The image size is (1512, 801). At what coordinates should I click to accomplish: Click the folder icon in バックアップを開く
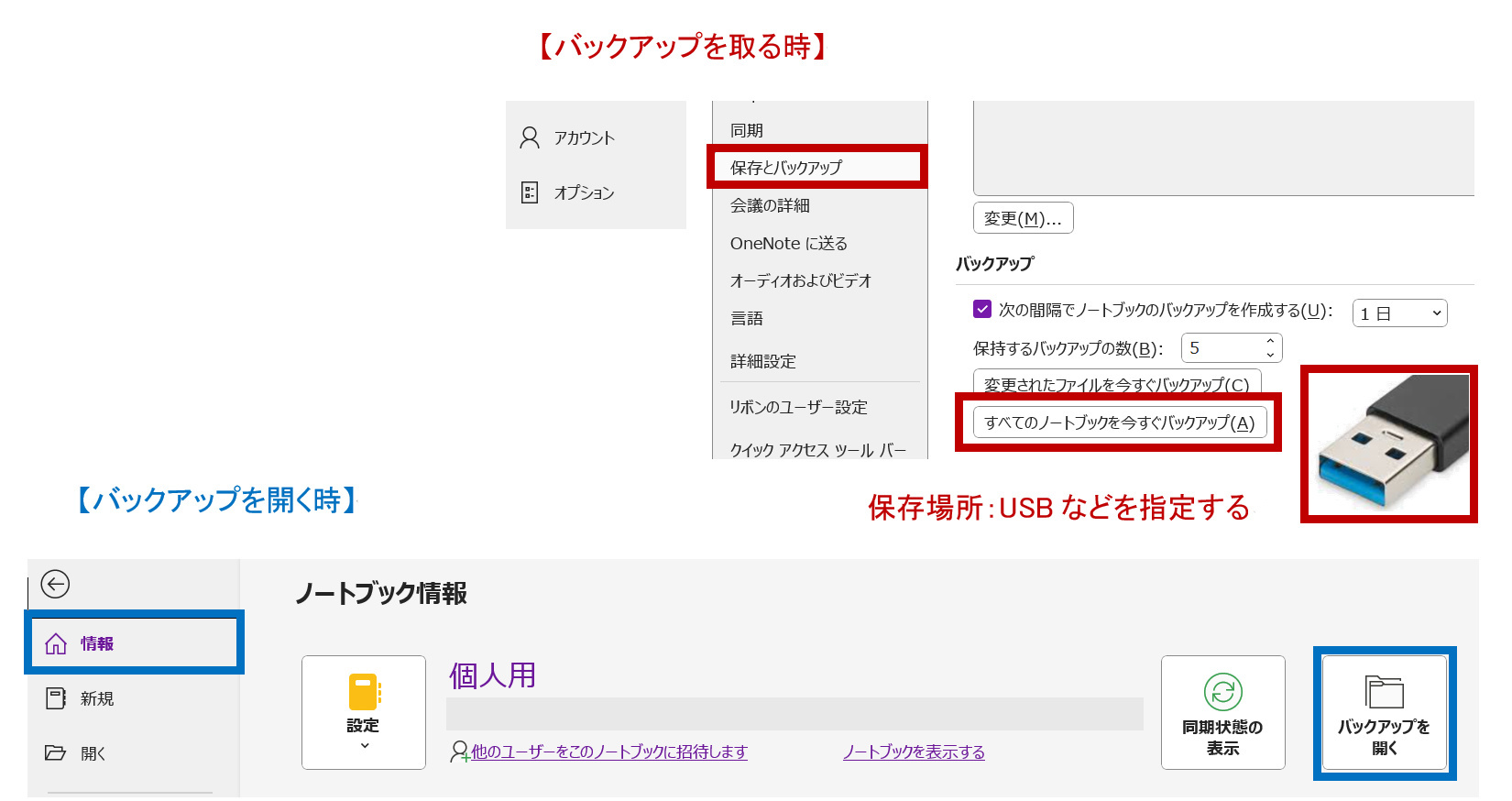point(1385,692)
